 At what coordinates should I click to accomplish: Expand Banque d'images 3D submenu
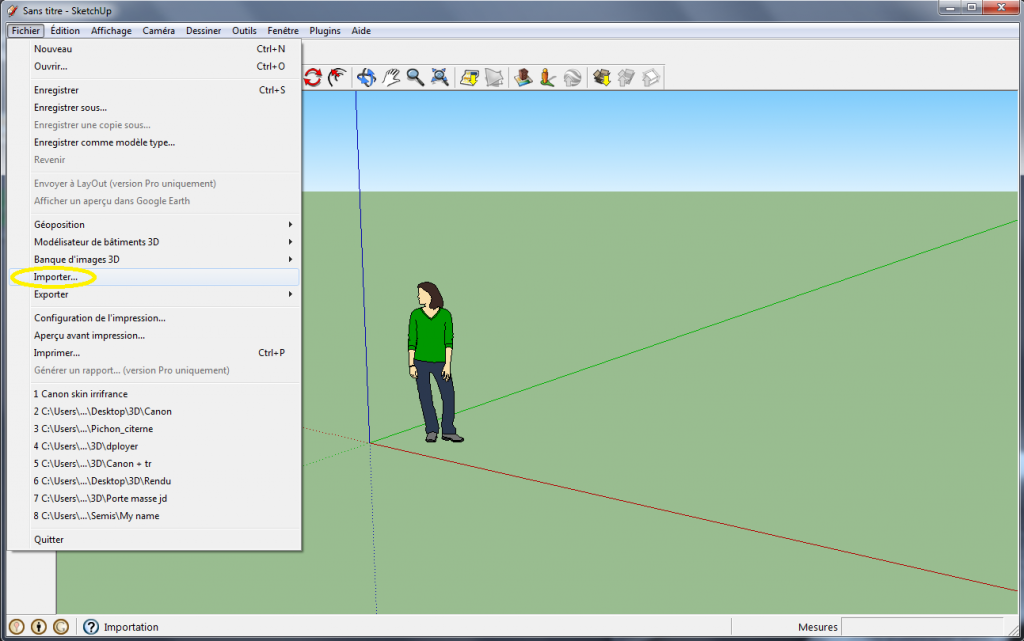[154, 259]
